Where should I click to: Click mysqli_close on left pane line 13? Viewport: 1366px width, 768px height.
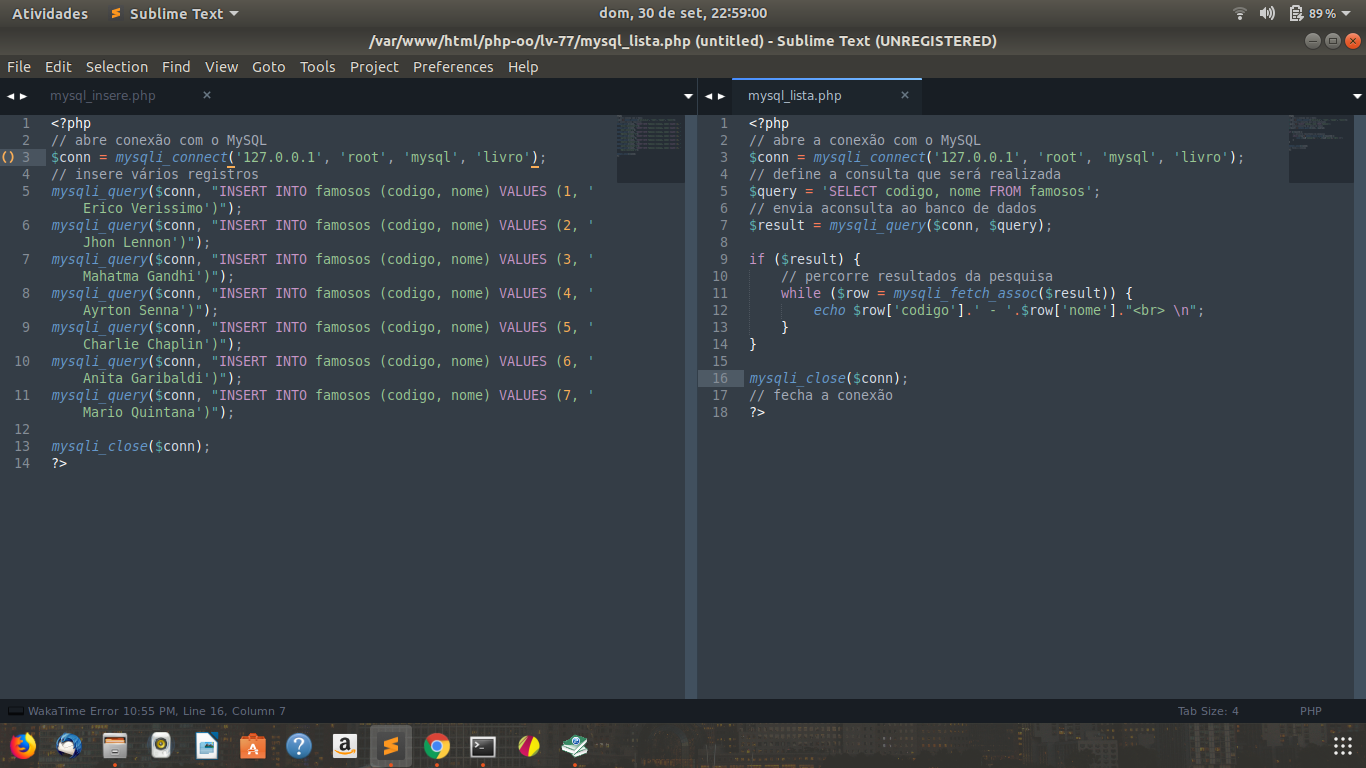(x=99, y=446)
